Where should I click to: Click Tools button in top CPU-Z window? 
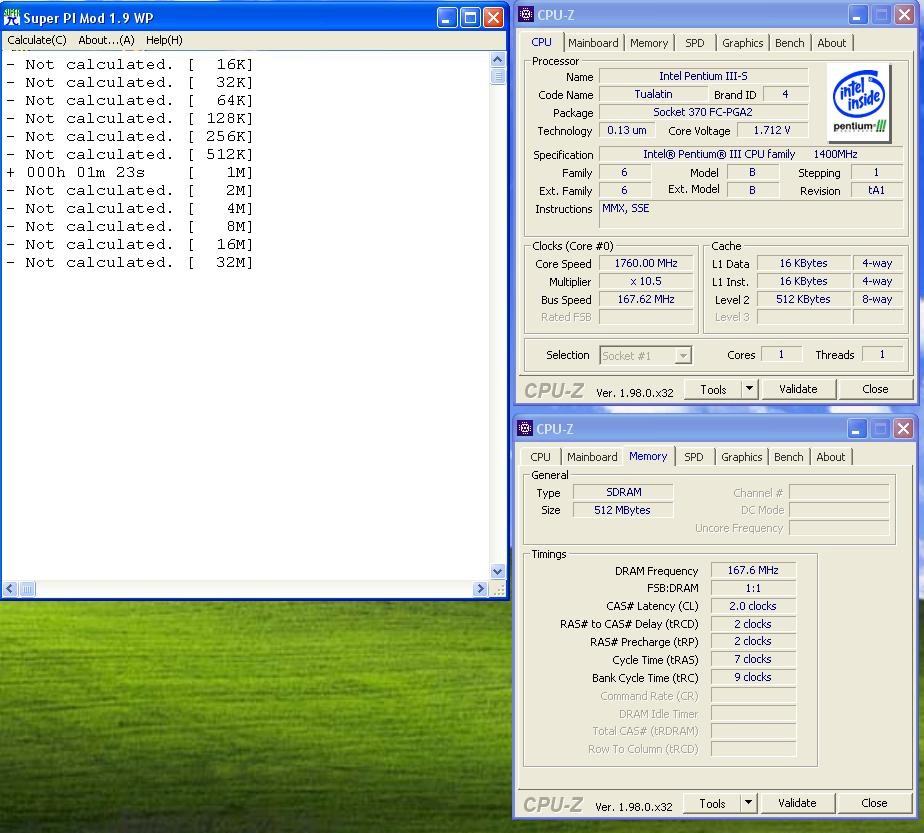[713, 389]
